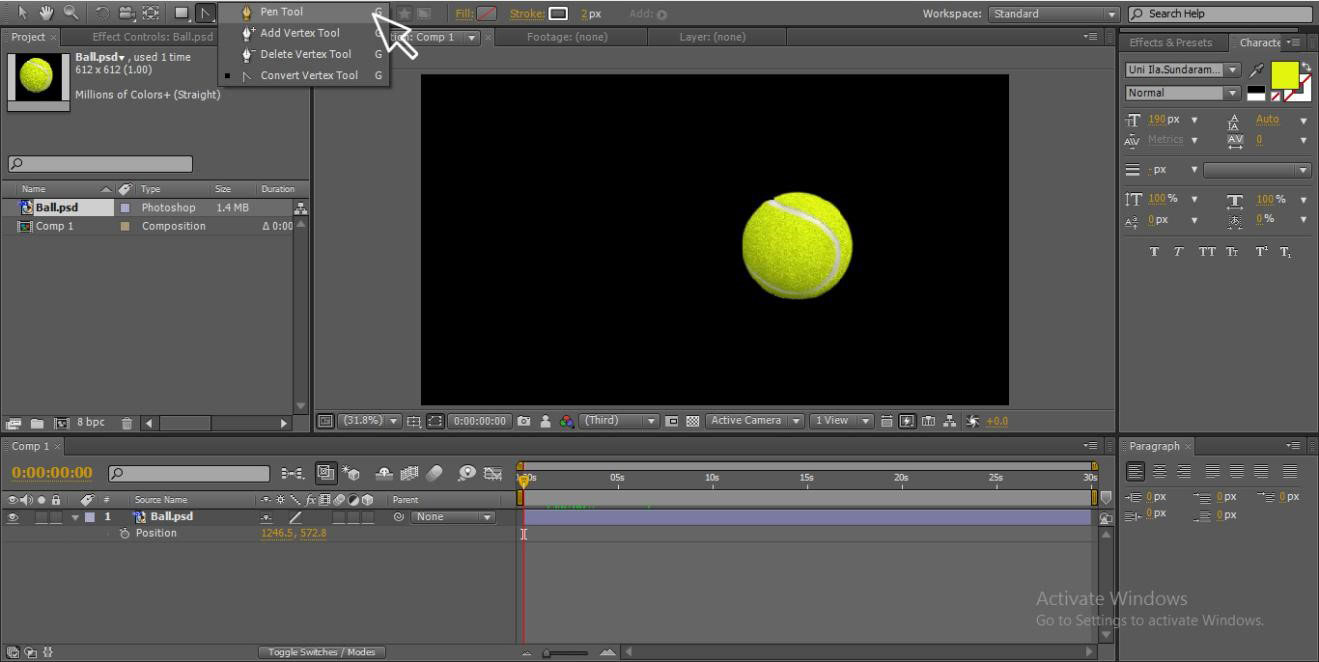This screenshot has height=662, width=1319.
Task: Open the Parent dropdown set to None
Action: click(x=453, y=517)
